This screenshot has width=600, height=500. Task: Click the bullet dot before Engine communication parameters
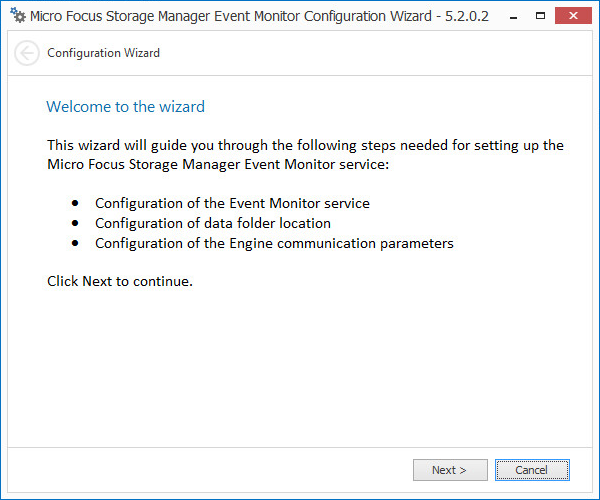coord(75,243)
